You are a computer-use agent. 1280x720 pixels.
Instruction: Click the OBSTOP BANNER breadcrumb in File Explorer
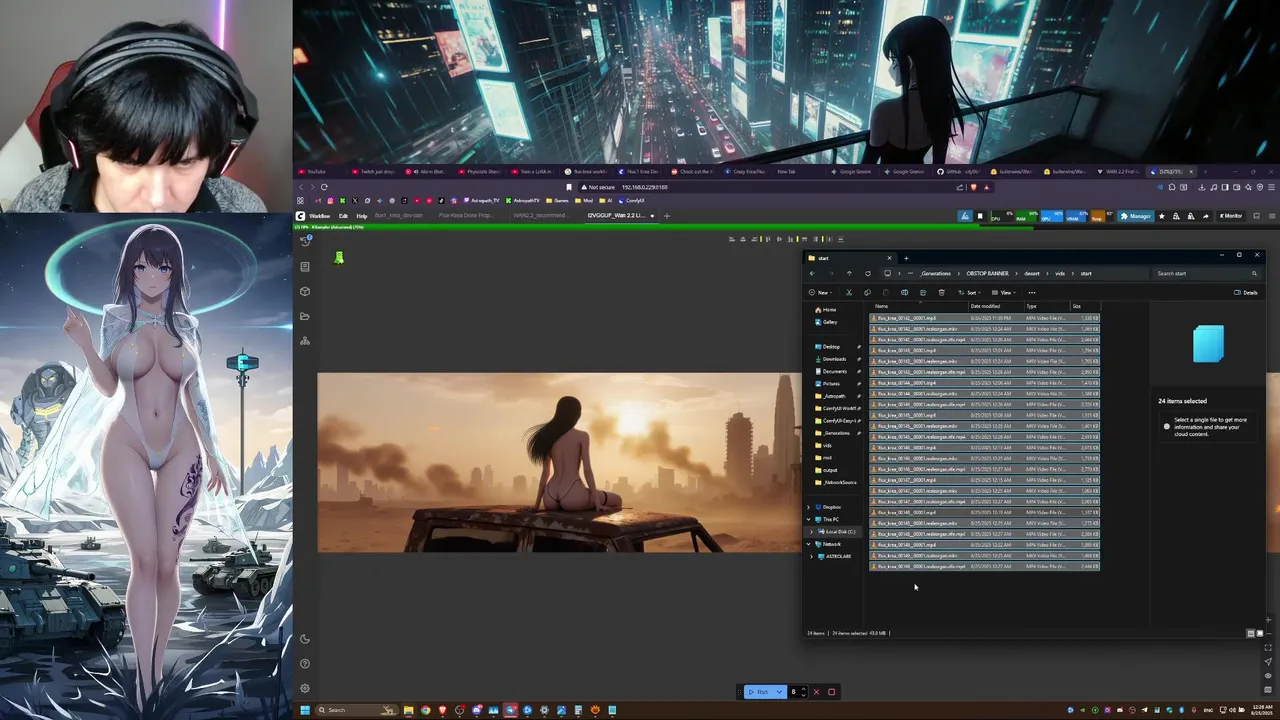(987, 273)
